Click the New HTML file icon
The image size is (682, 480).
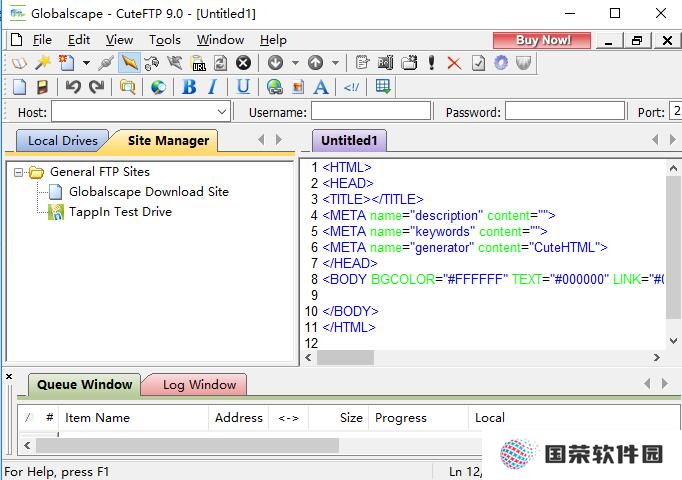pos(19,87)
